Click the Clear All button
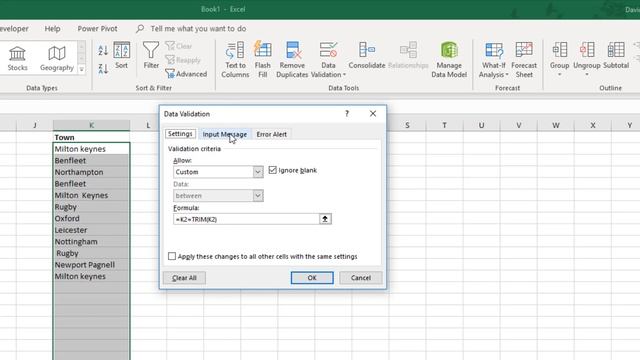 tap(184, 278)
